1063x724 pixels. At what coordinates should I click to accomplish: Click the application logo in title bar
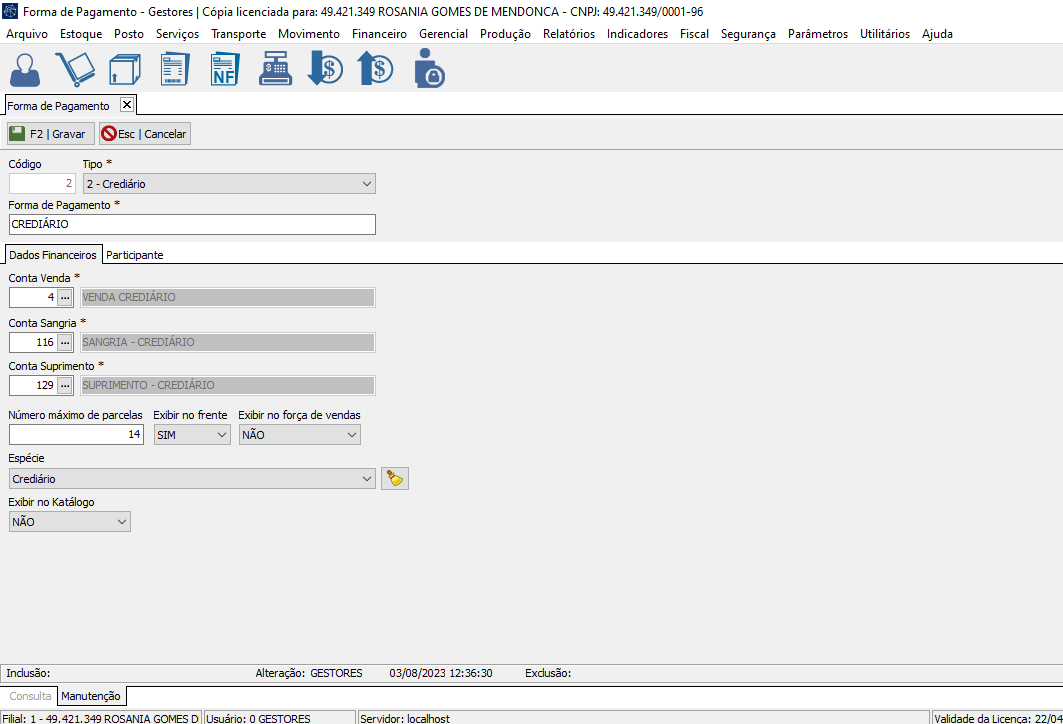point(10,12)
